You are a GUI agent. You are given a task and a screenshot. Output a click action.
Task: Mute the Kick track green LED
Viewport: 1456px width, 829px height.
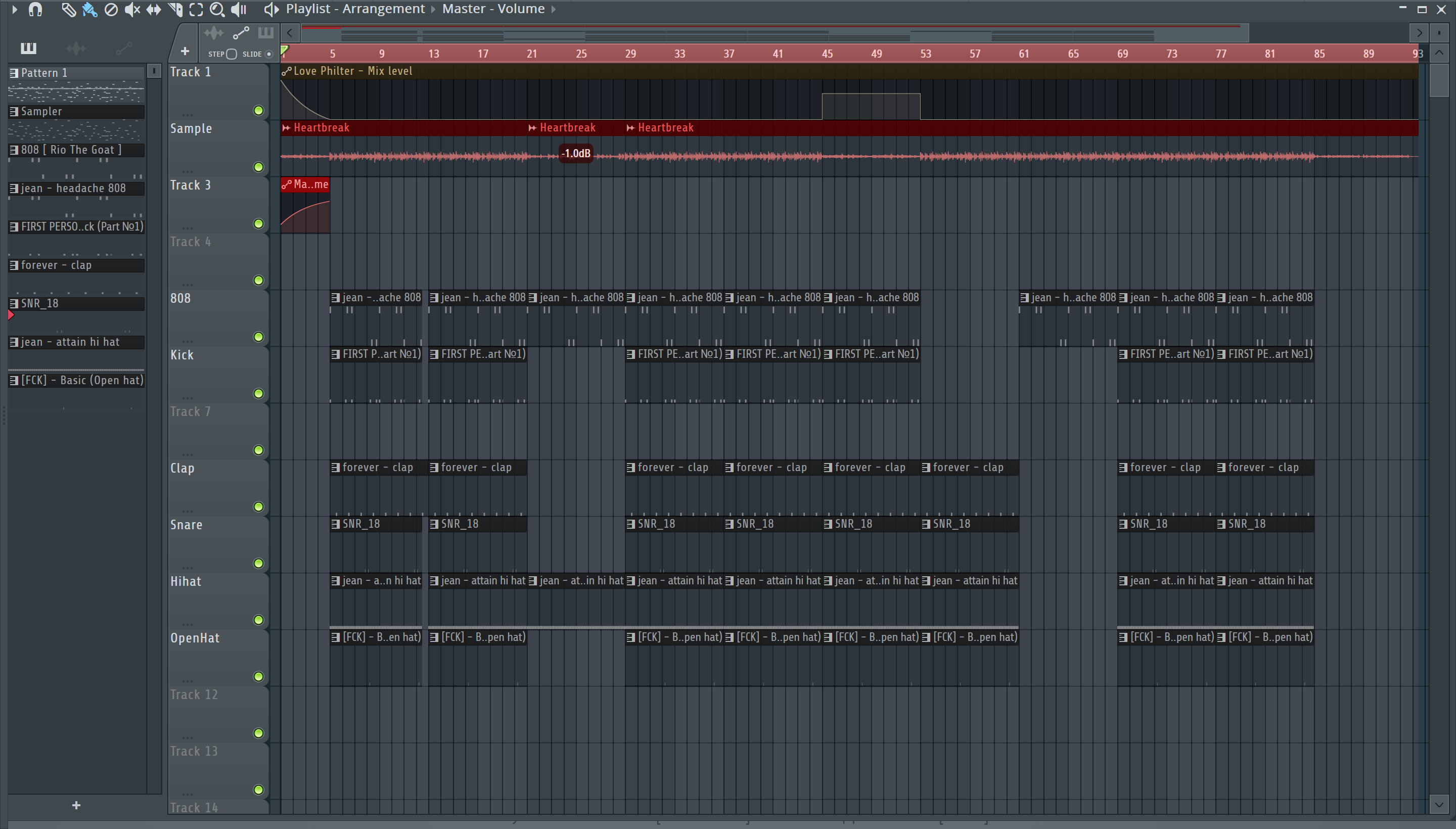[x=258, y=393]
